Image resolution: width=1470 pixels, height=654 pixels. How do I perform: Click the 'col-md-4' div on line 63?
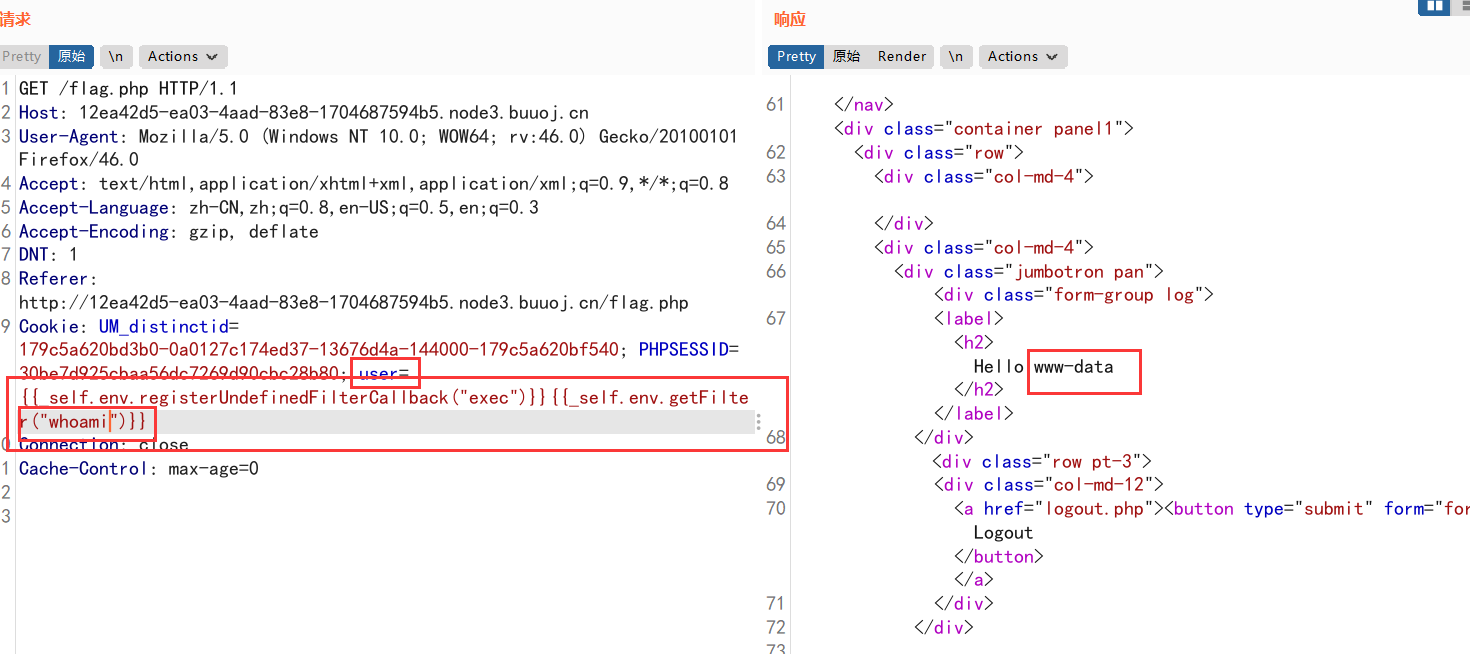tap(983, 177)
